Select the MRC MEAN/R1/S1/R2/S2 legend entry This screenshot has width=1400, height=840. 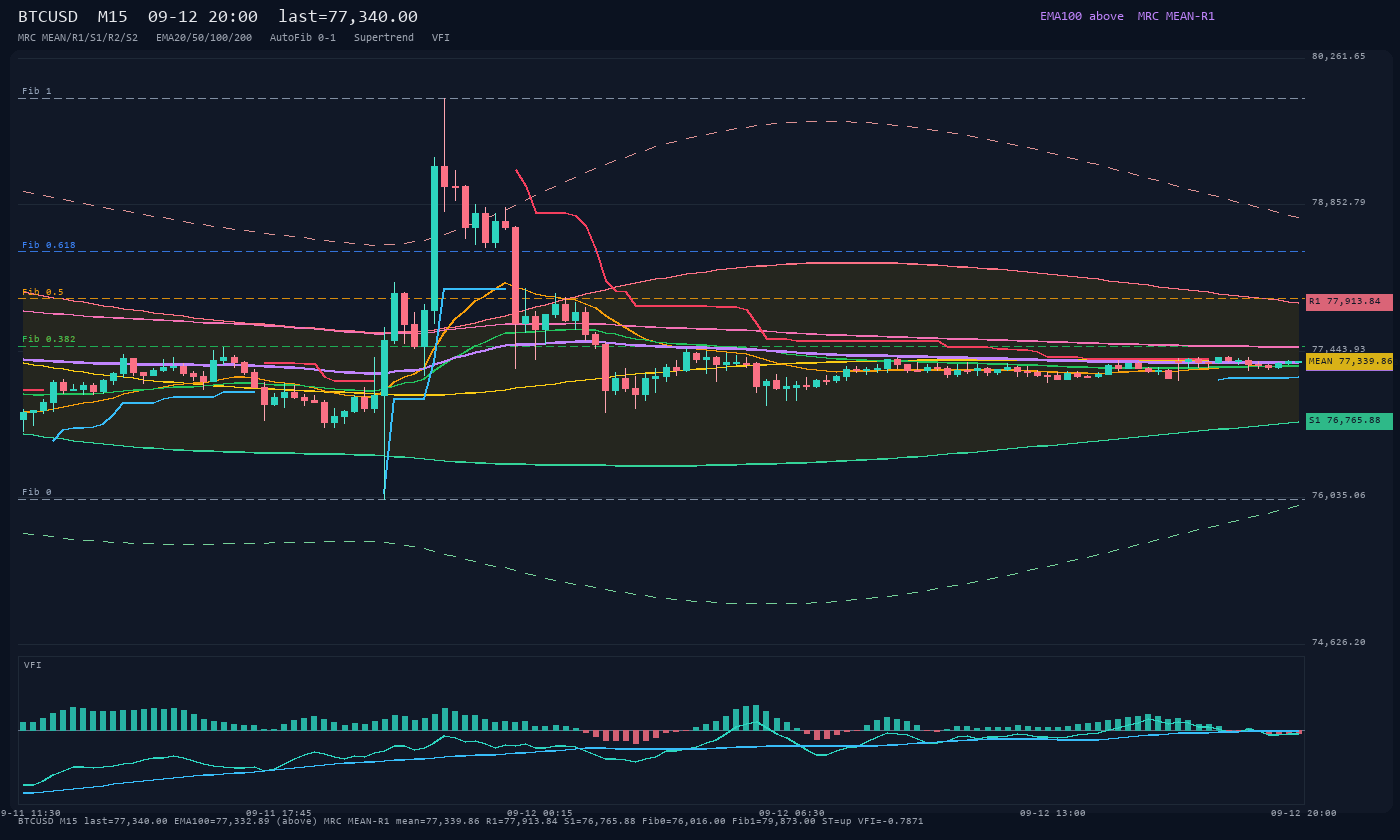click(x=78, y=38)
